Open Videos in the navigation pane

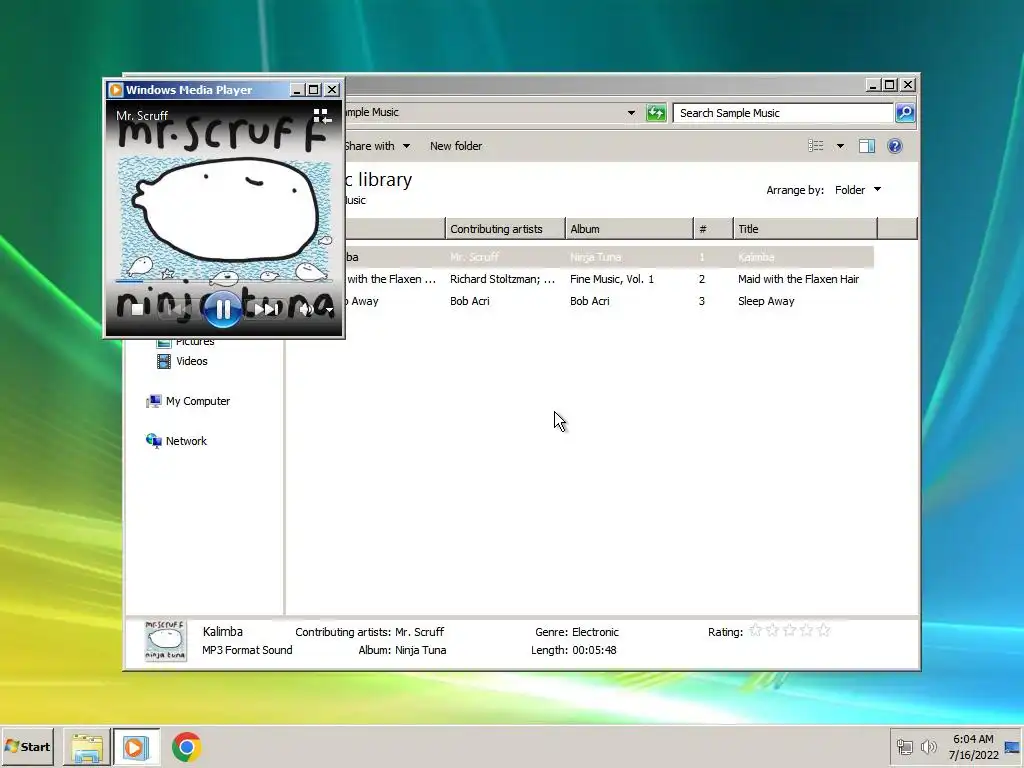click(x=191, y=361)
